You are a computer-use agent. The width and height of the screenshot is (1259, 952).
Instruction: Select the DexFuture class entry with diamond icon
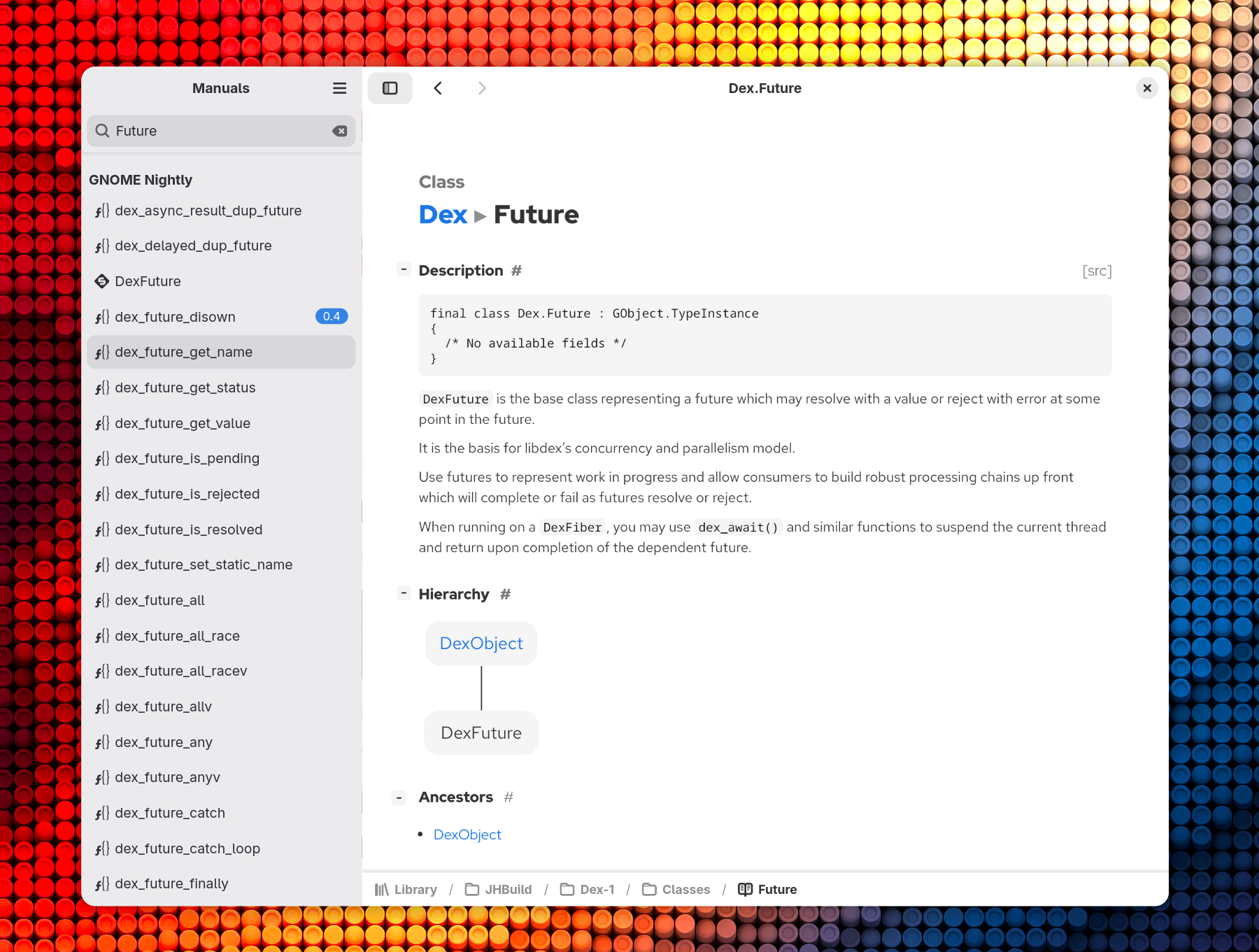148,281
